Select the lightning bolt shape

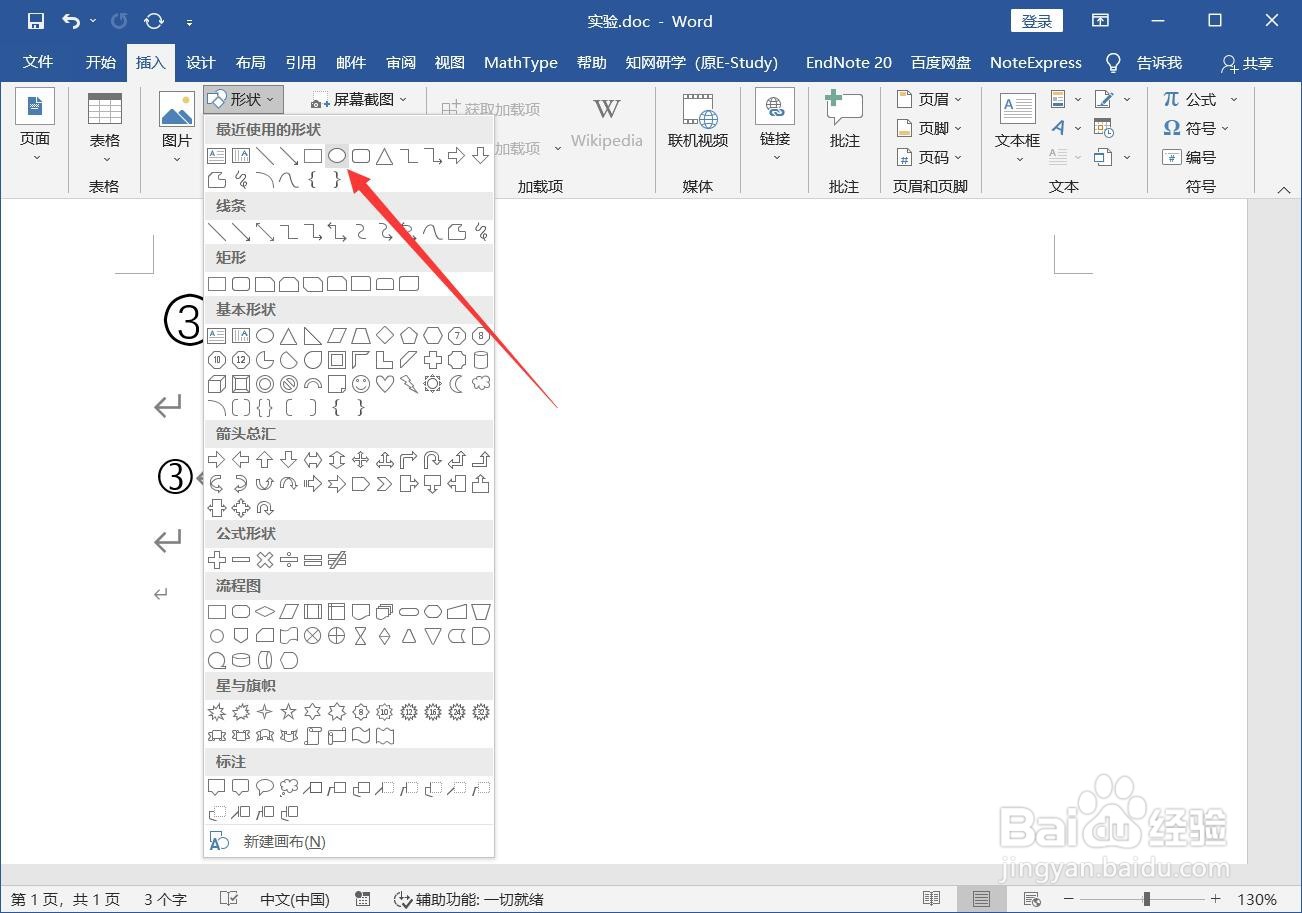409,384
